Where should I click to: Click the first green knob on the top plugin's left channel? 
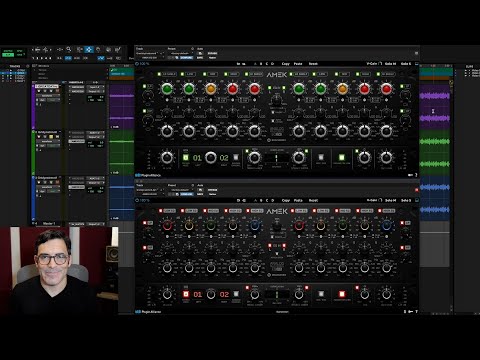click(x=167, y=89)
